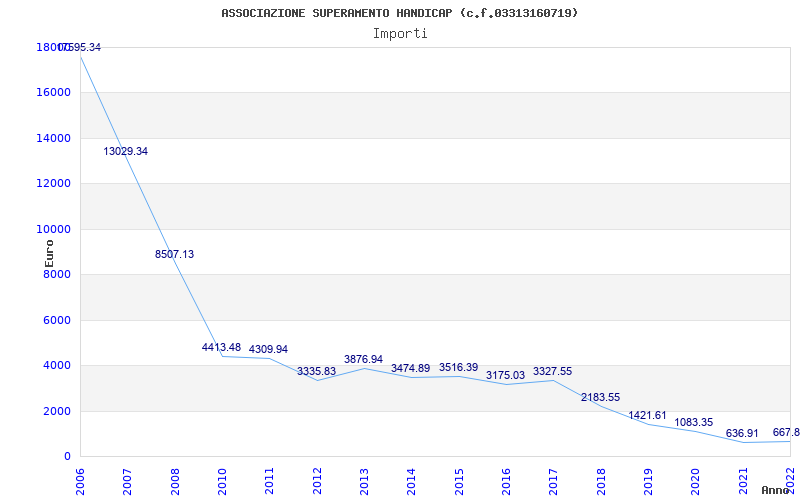Select the 2013 year axis label
The image size is (800, 500).
364,479
